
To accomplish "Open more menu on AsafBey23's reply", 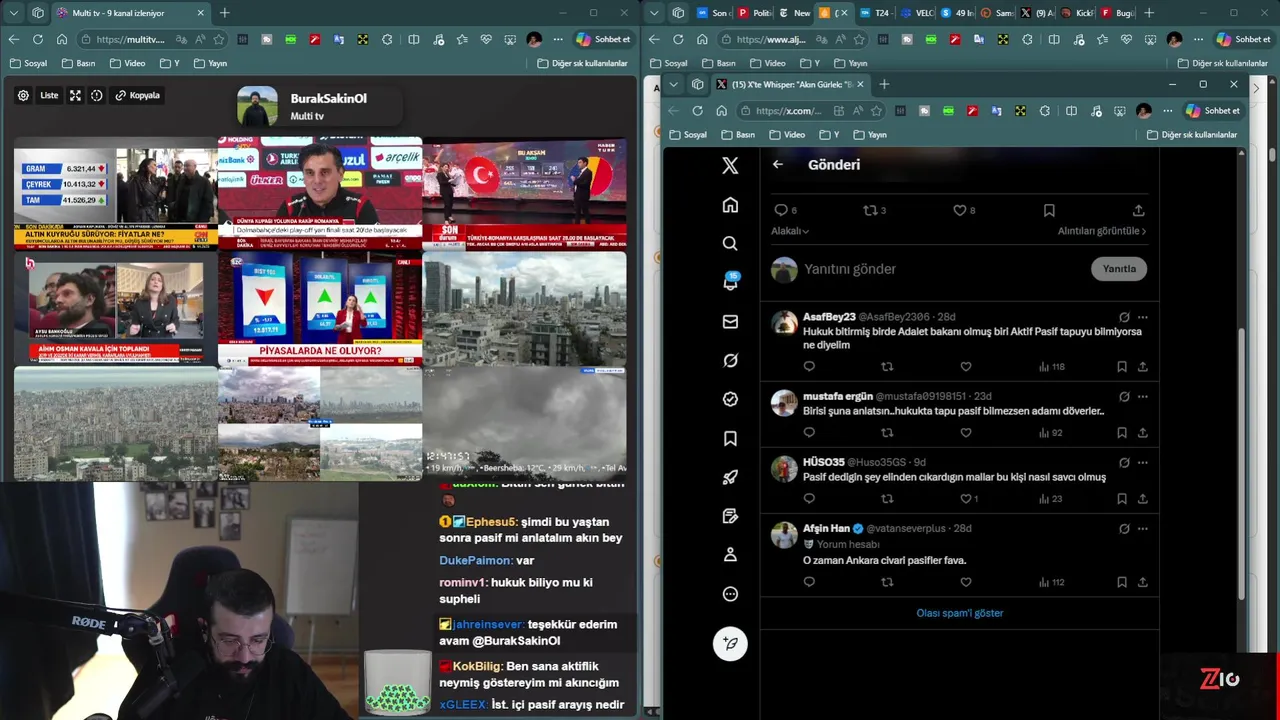I will click(x=1142, y=317).
